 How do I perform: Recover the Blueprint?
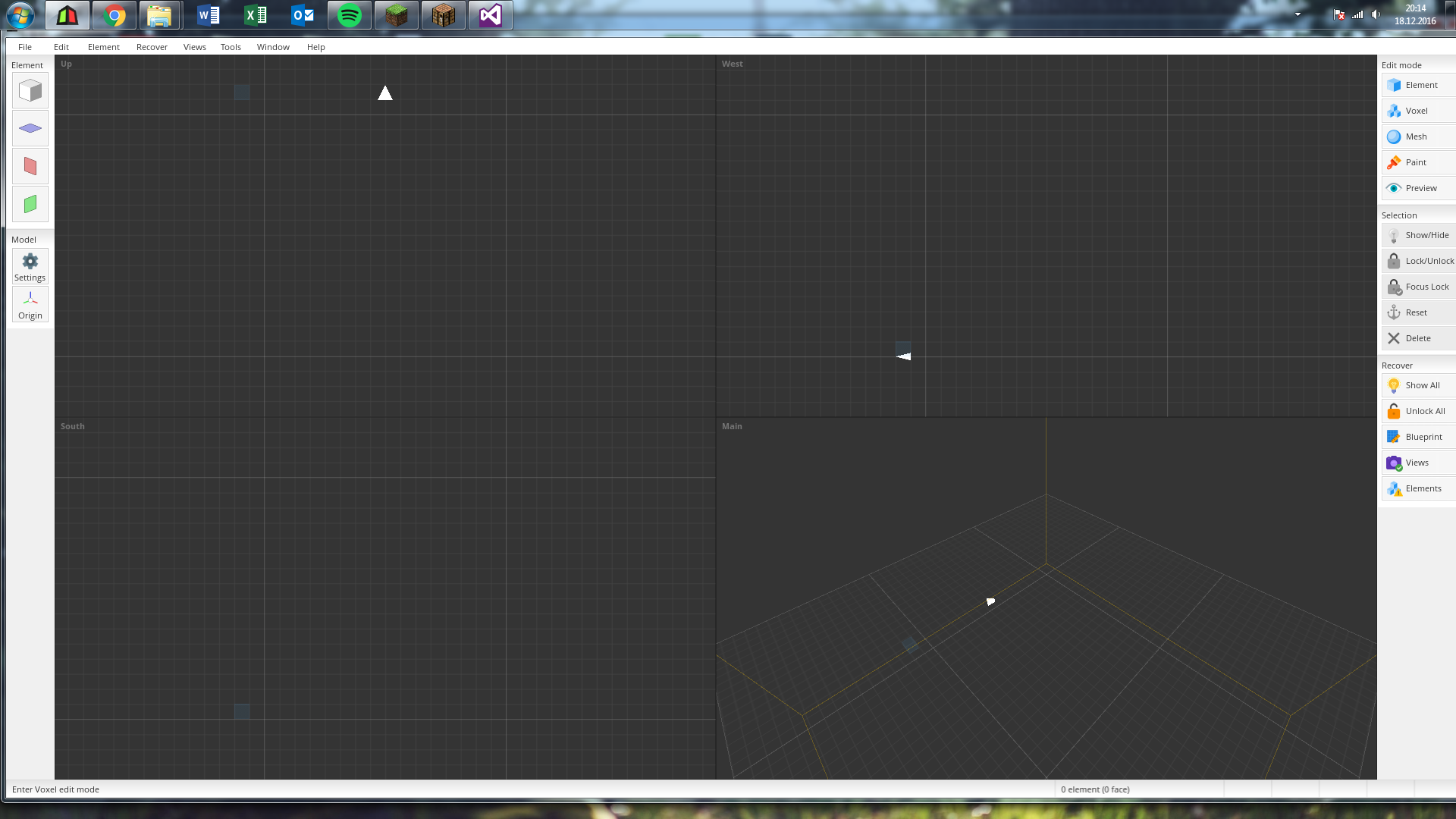coord(1417,437)
